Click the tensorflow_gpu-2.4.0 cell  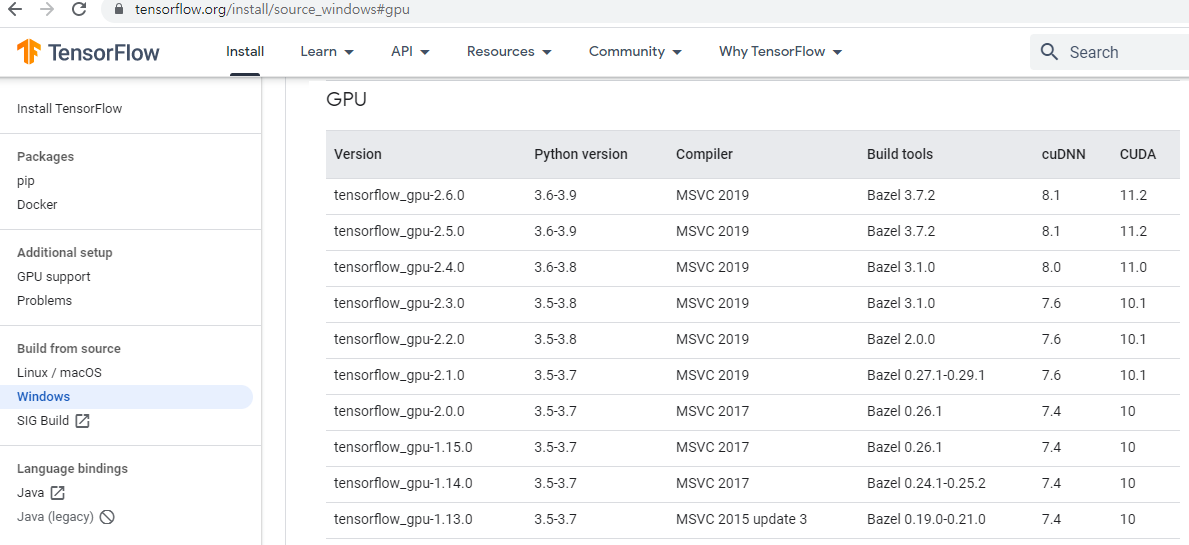399,267
